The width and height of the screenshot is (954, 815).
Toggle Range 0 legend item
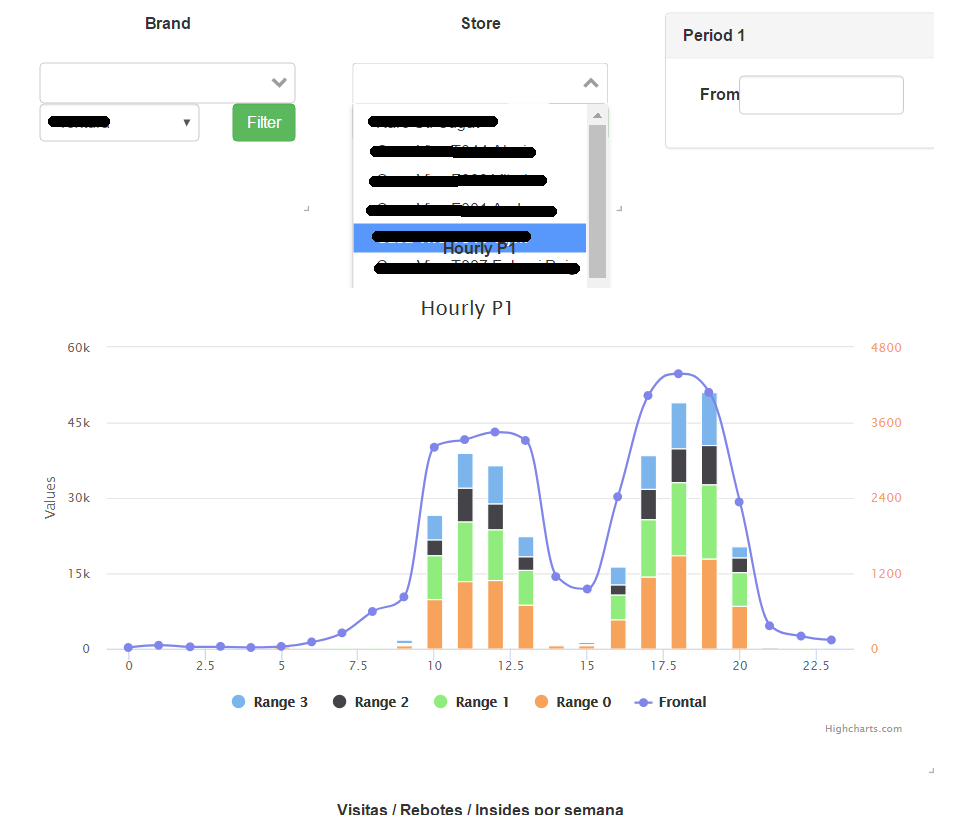[573, 702]
